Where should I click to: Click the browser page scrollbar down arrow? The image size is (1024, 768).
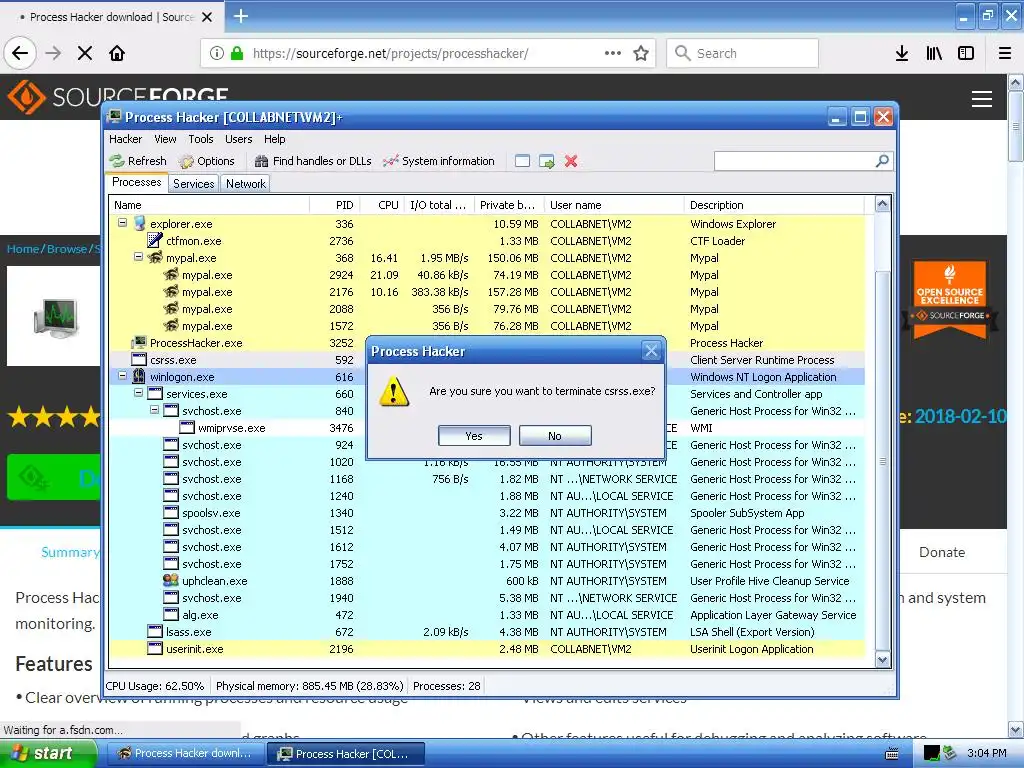click(x=1015, y=729)
